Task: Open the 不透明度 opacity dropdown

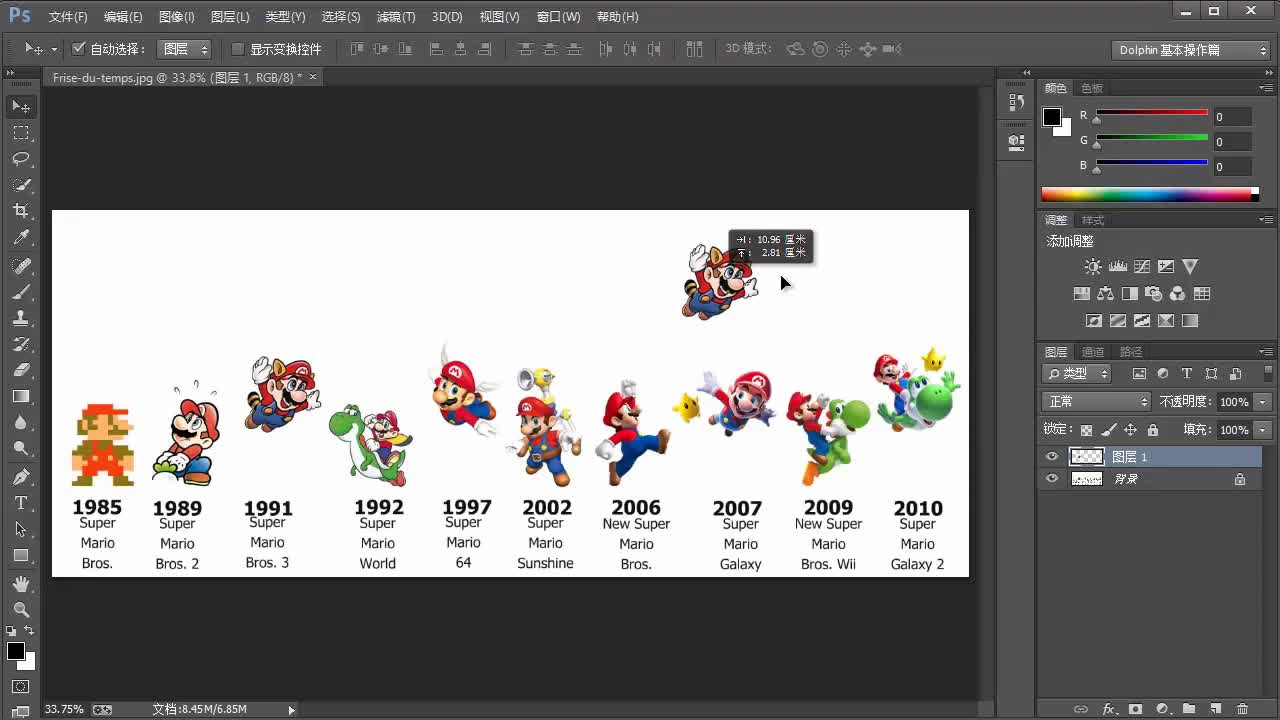Action: [1263, 400]
